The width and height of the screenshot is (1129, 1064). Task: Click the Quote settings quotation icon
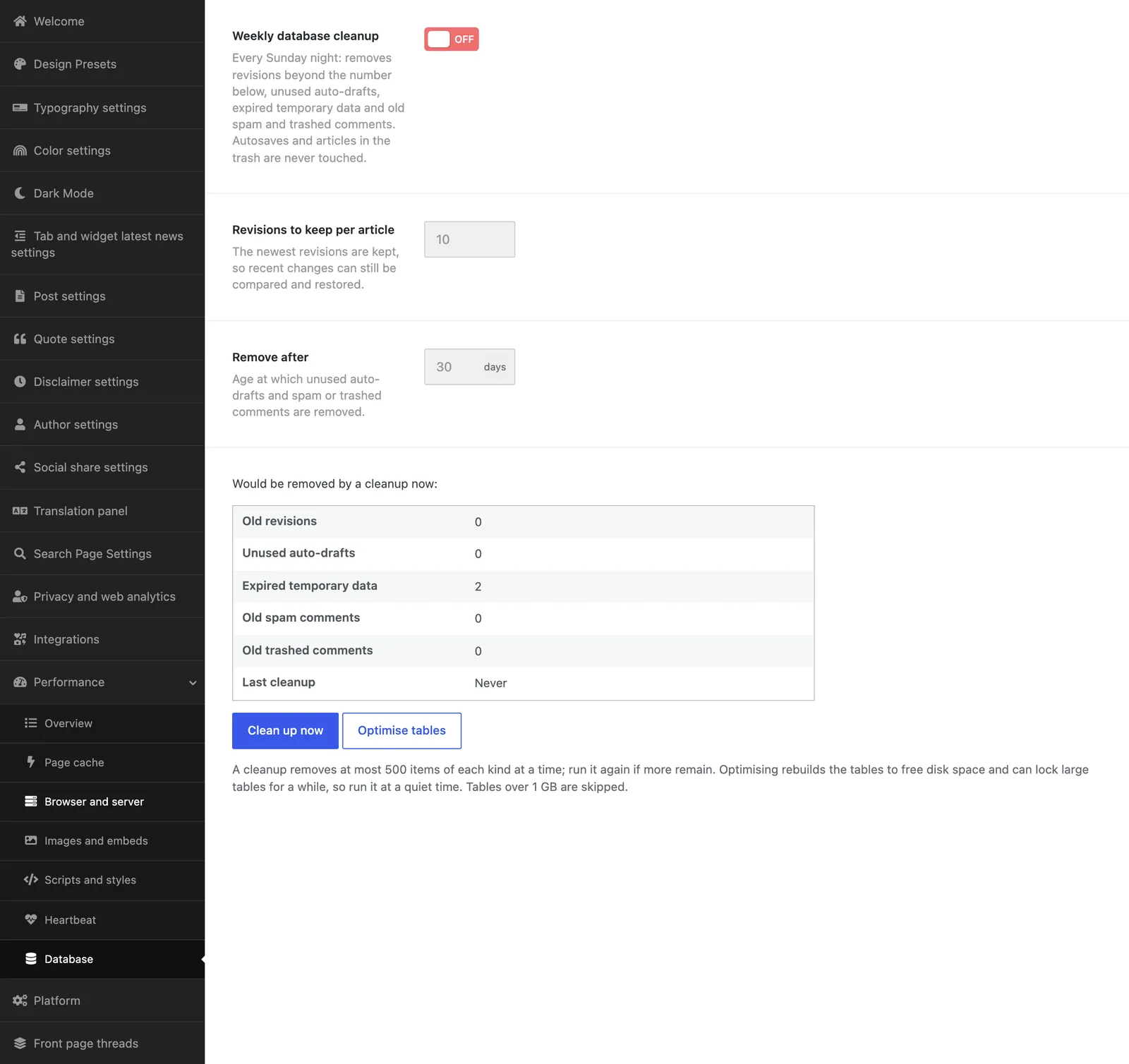20,339
